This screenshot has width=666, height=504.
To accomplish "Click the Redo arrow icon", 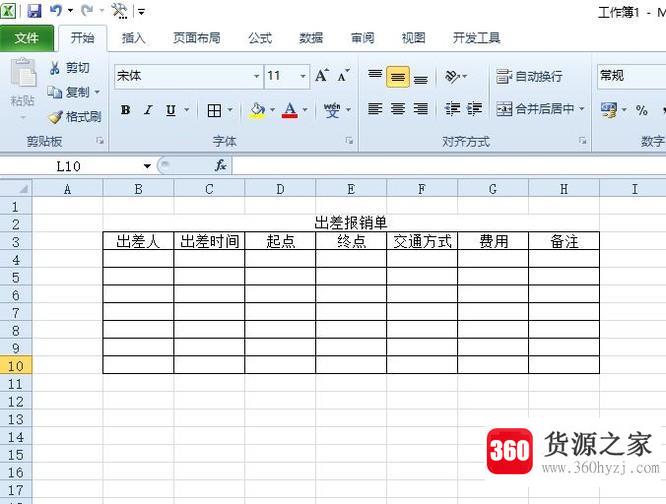I will pos(87,10).
